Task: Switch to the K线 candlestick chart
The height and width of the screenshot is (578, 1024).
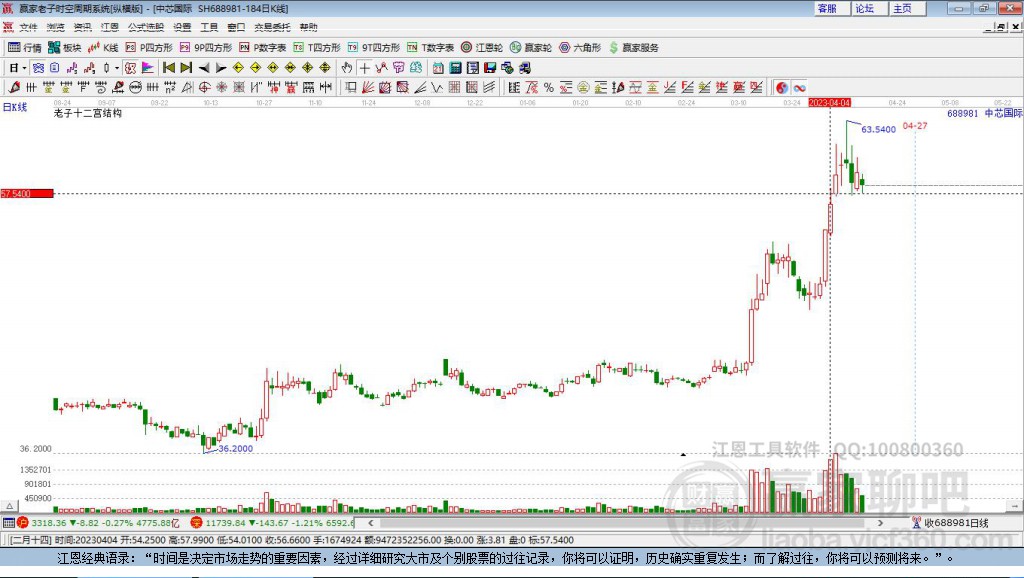Action: click(x=103, y=48)
